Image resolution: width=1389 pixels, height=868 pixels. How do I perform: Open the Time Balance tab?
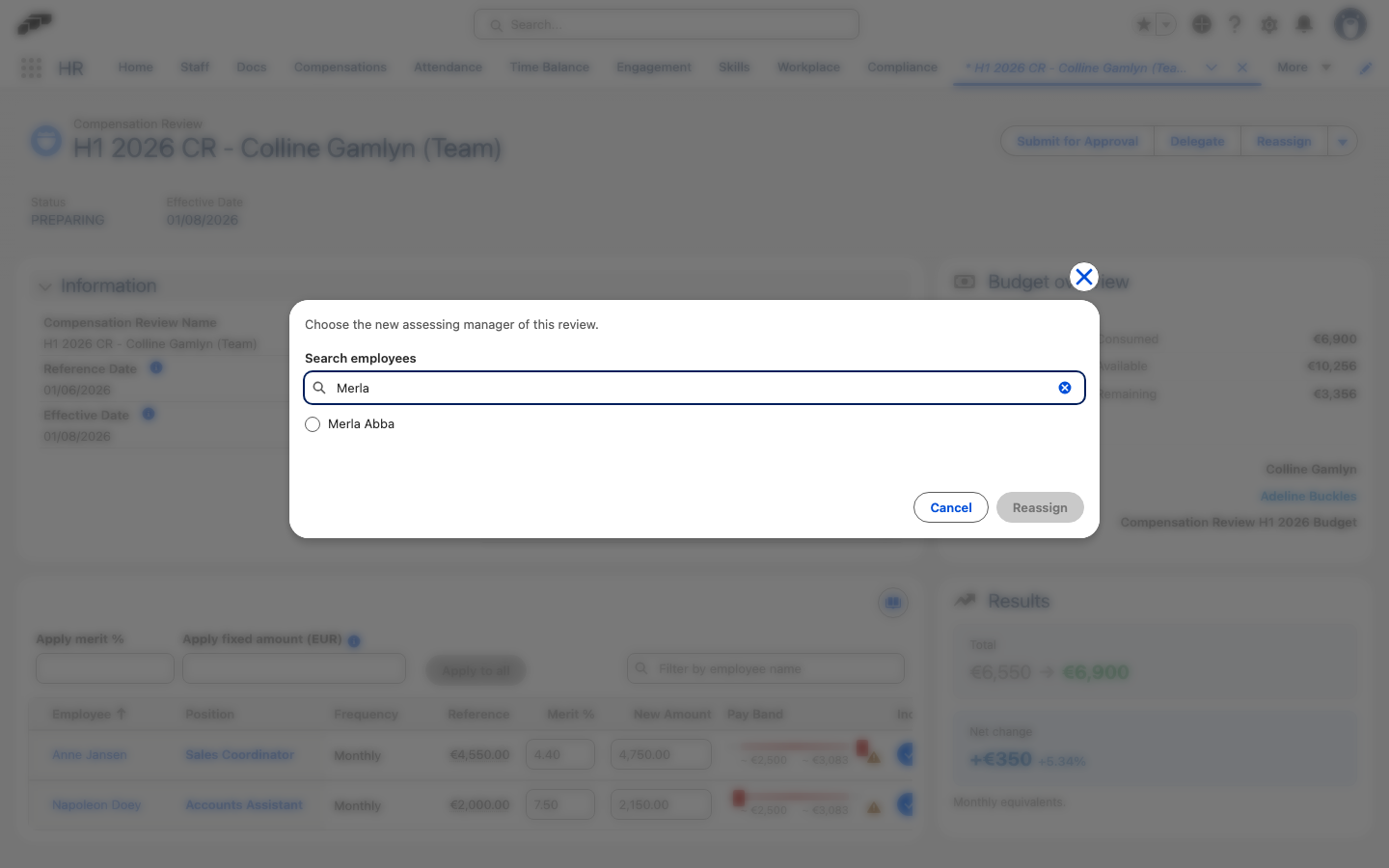pyautogui.click(x=549, y=68)
